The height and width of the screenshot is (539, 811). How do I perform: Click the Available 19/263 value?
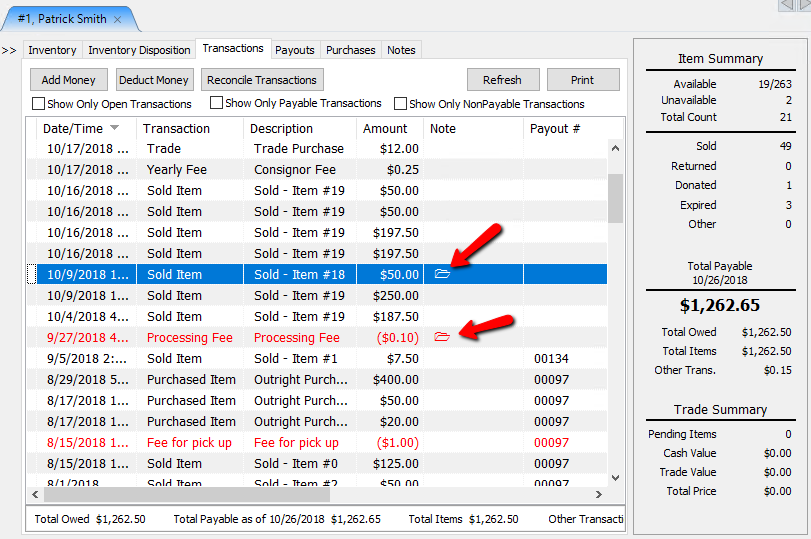[775, 84]
